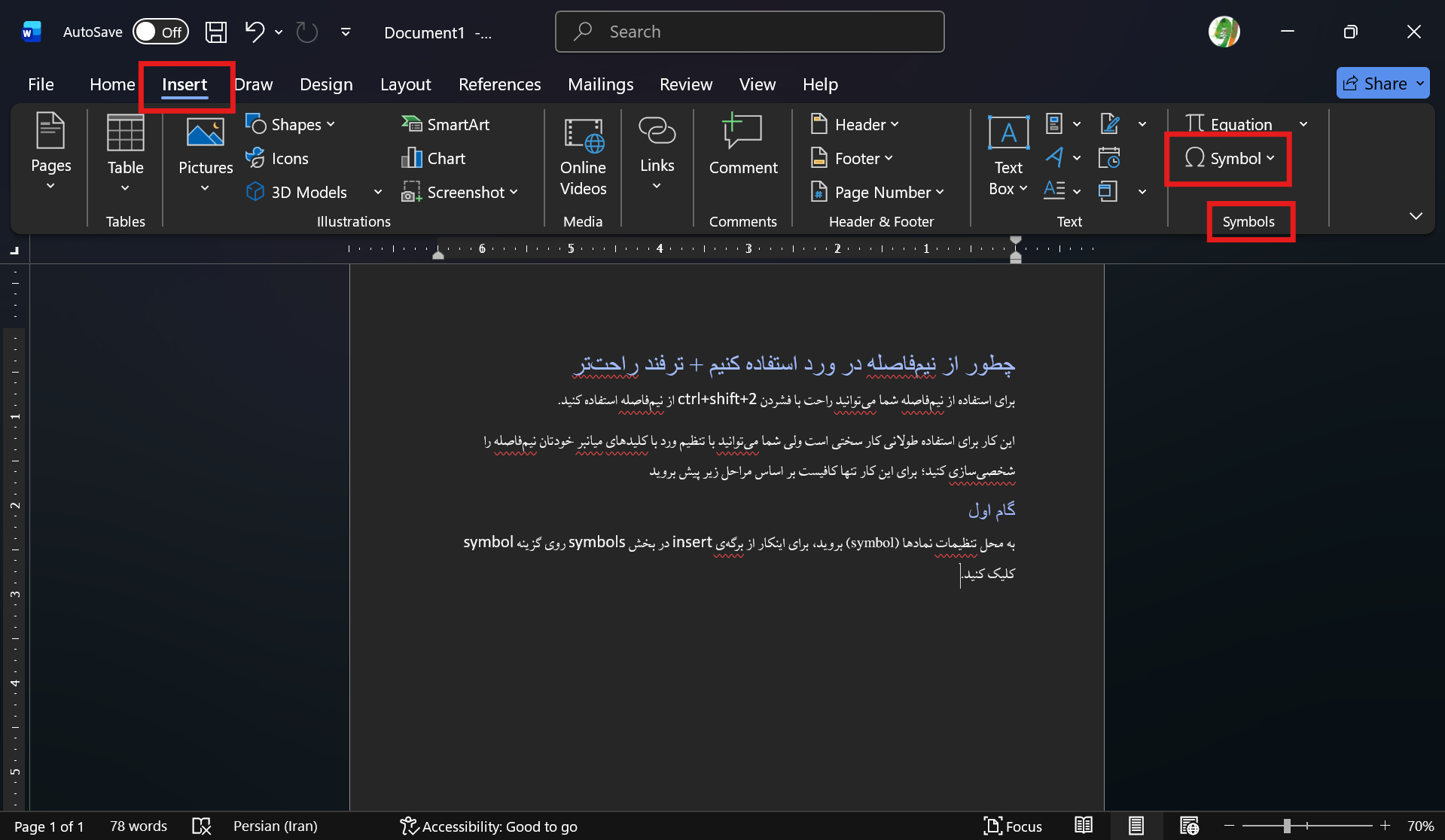
Task: Insert a Chart
Action: click(434, 158)
